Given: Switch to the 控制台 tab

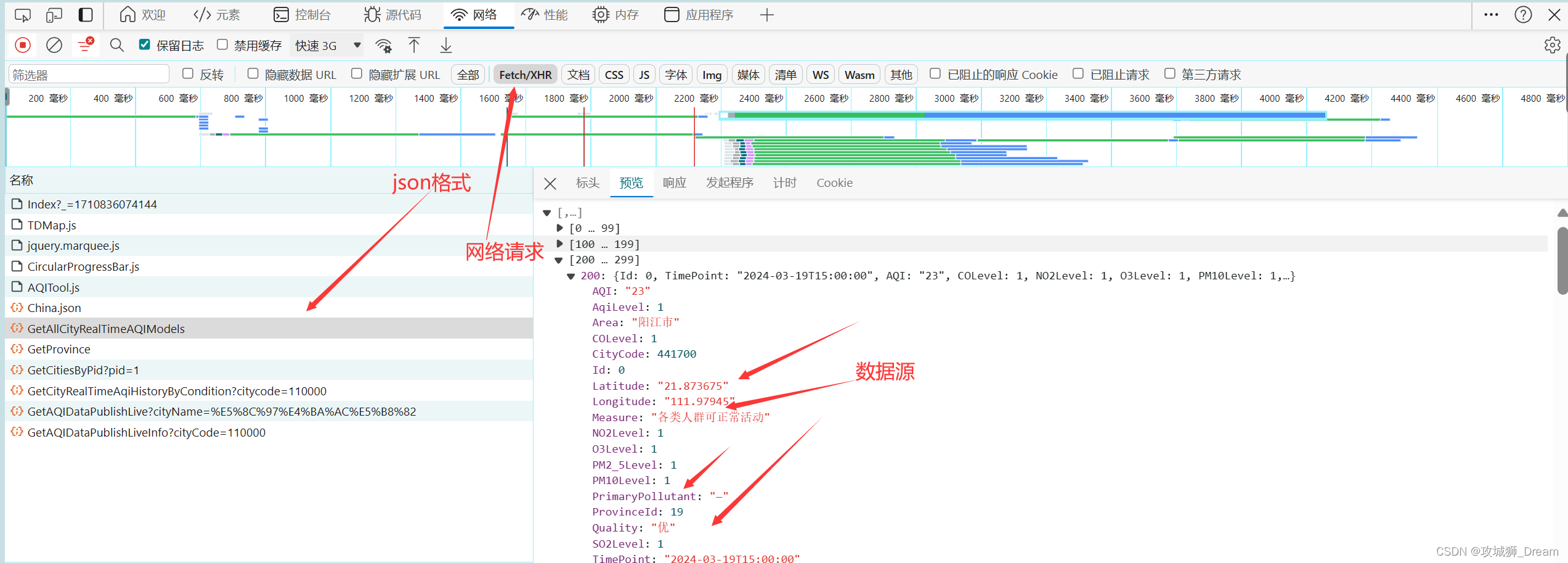Looking at the screenshot, I should pos(302,15).
